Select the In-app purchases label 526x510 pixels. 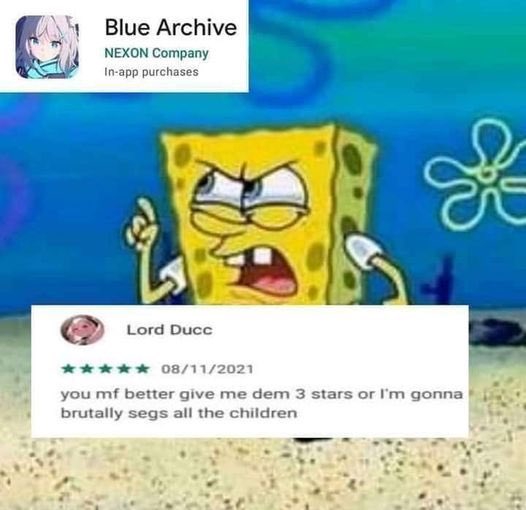pos(151,72)
